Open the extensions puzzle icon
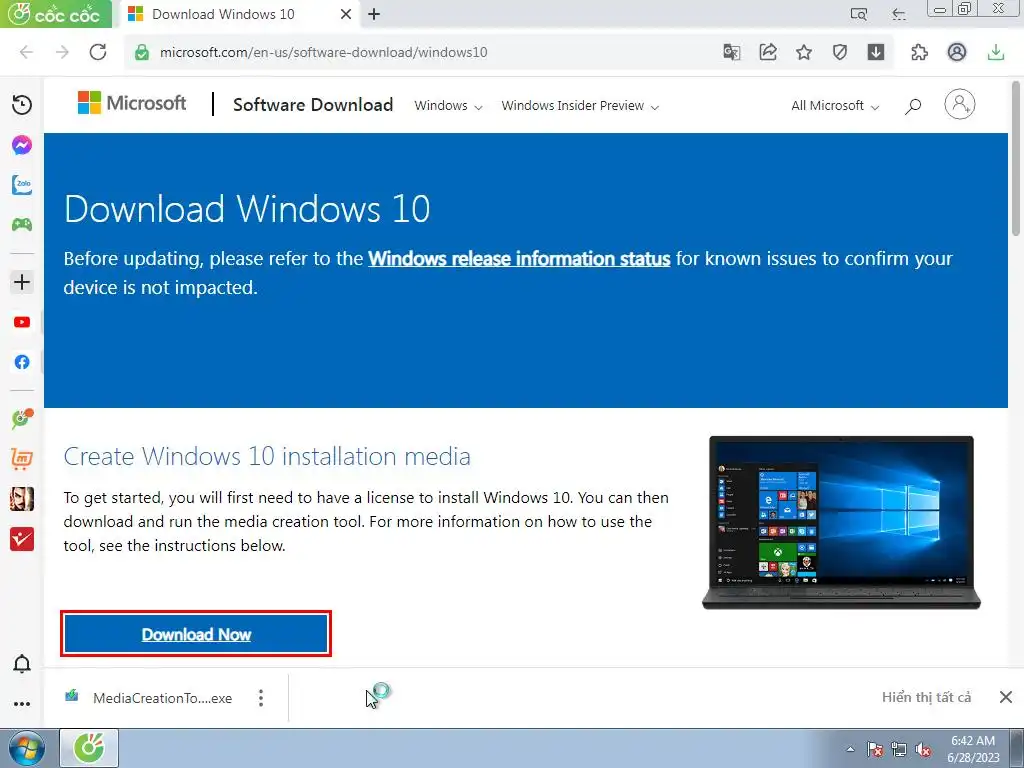Image resolution: width=1024 pixels, height=768 pixels. pyautogui.click(x=920, y=52)
